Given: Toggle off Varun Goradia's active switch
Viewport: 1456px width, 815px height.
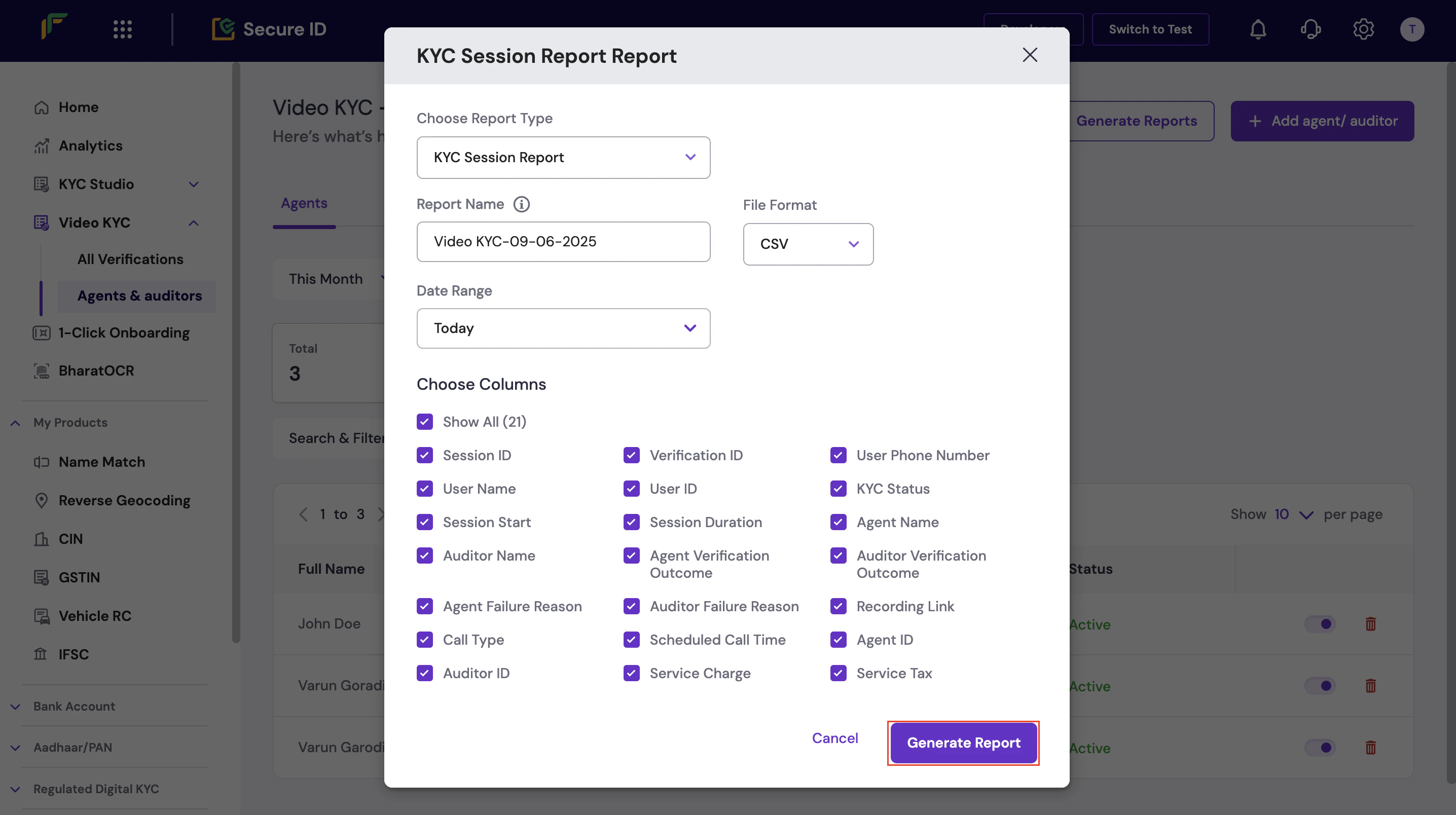Looking at the screenshot, I should pos(1320,686).
